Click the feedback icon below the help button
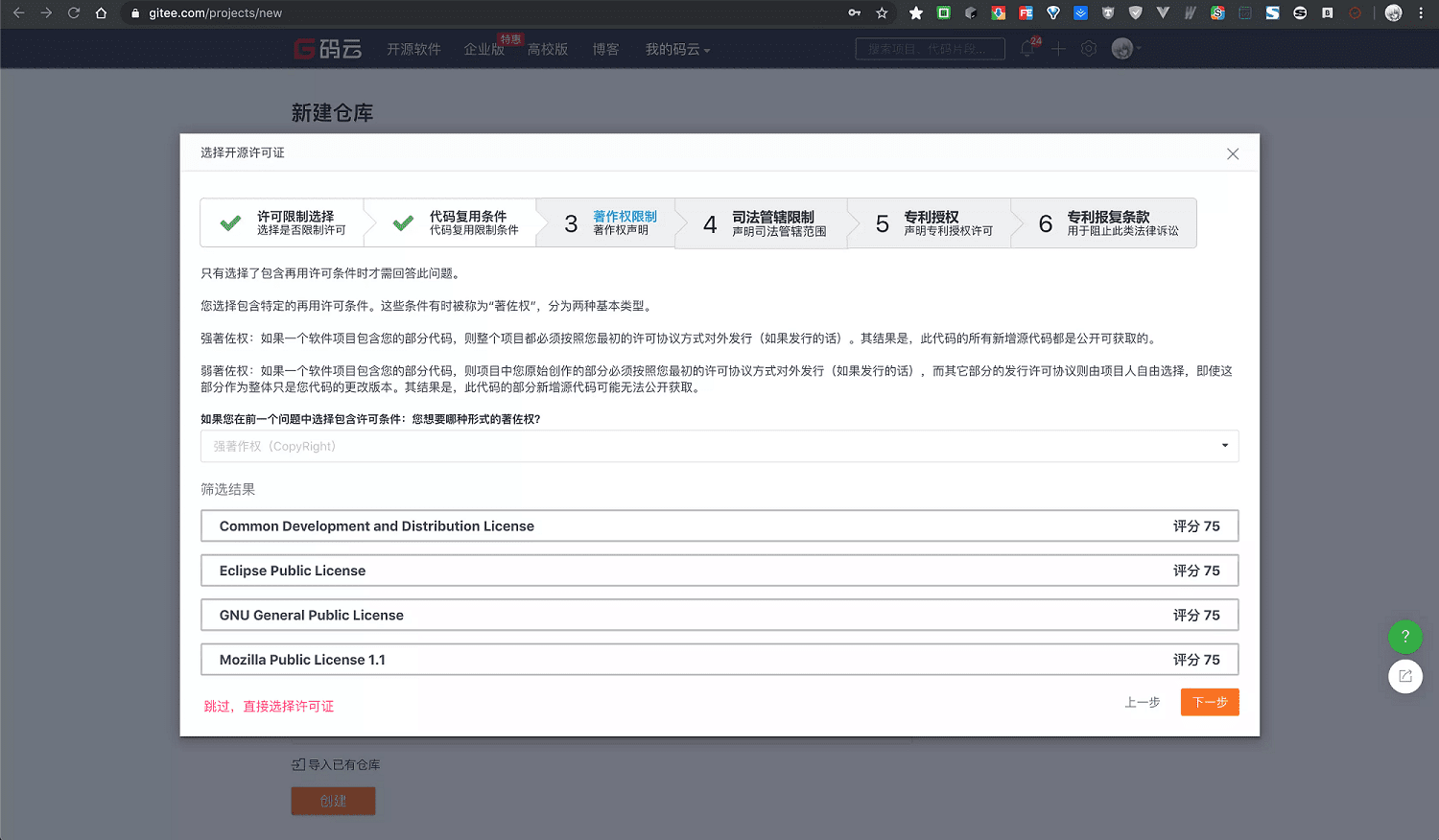Viewport: 1439px width, 840px height. [1404, 676]
